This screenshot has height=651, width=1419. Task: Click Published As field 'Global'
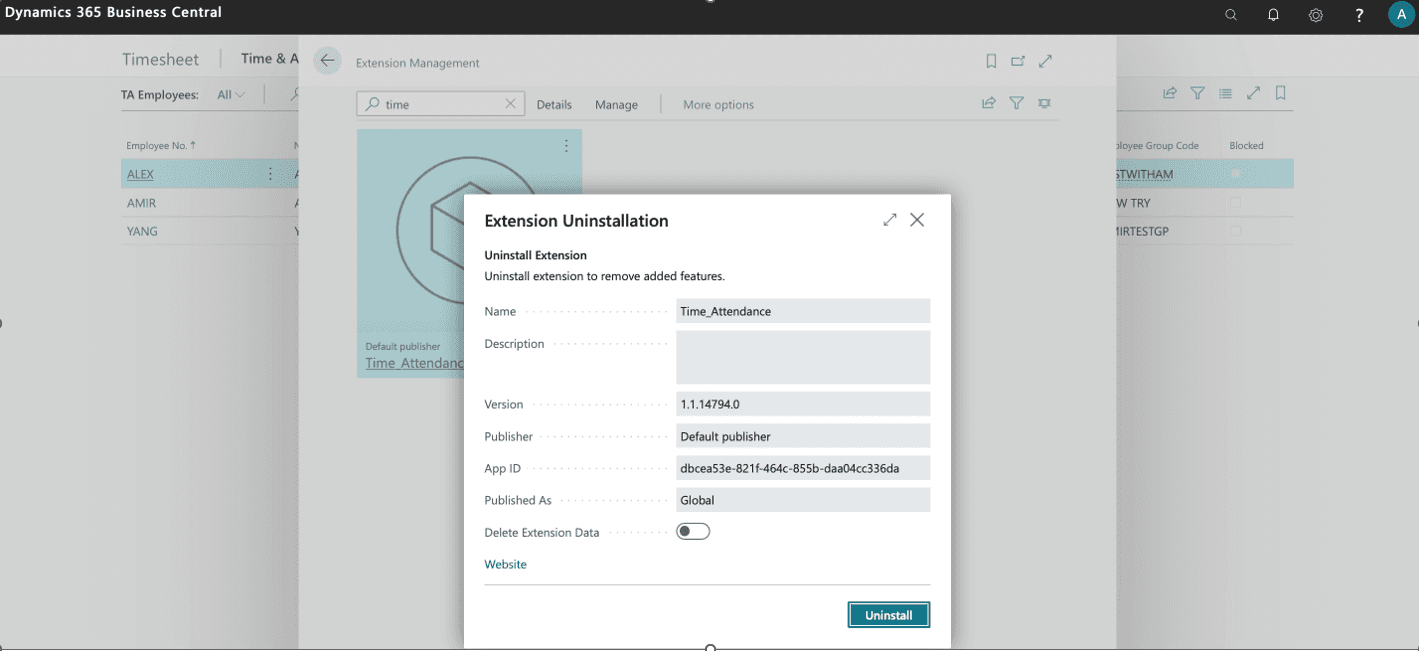(803, 500)
